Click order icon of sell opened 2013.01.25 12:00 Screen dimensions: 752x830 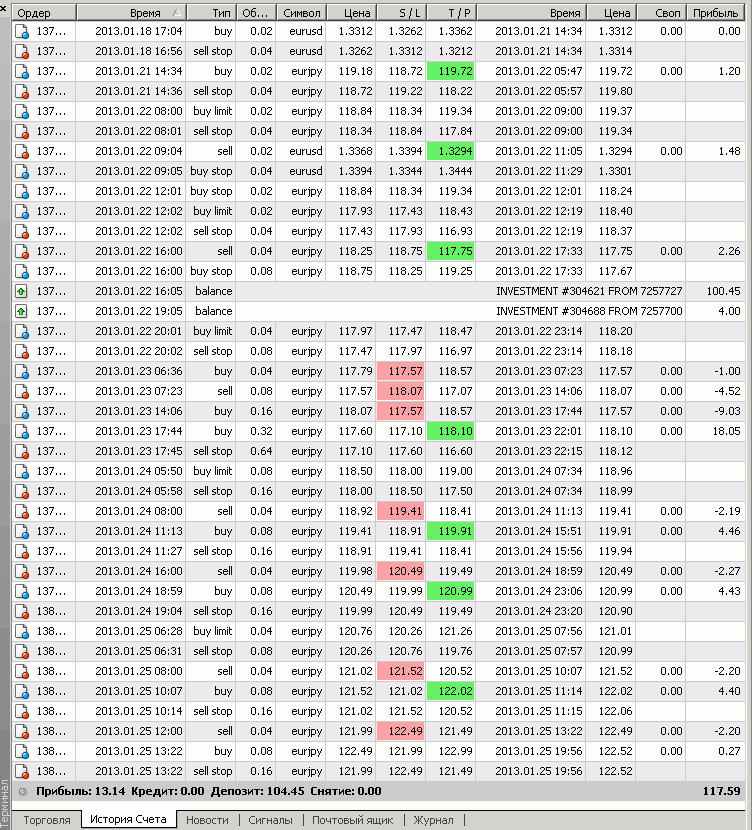click(22, 732)
